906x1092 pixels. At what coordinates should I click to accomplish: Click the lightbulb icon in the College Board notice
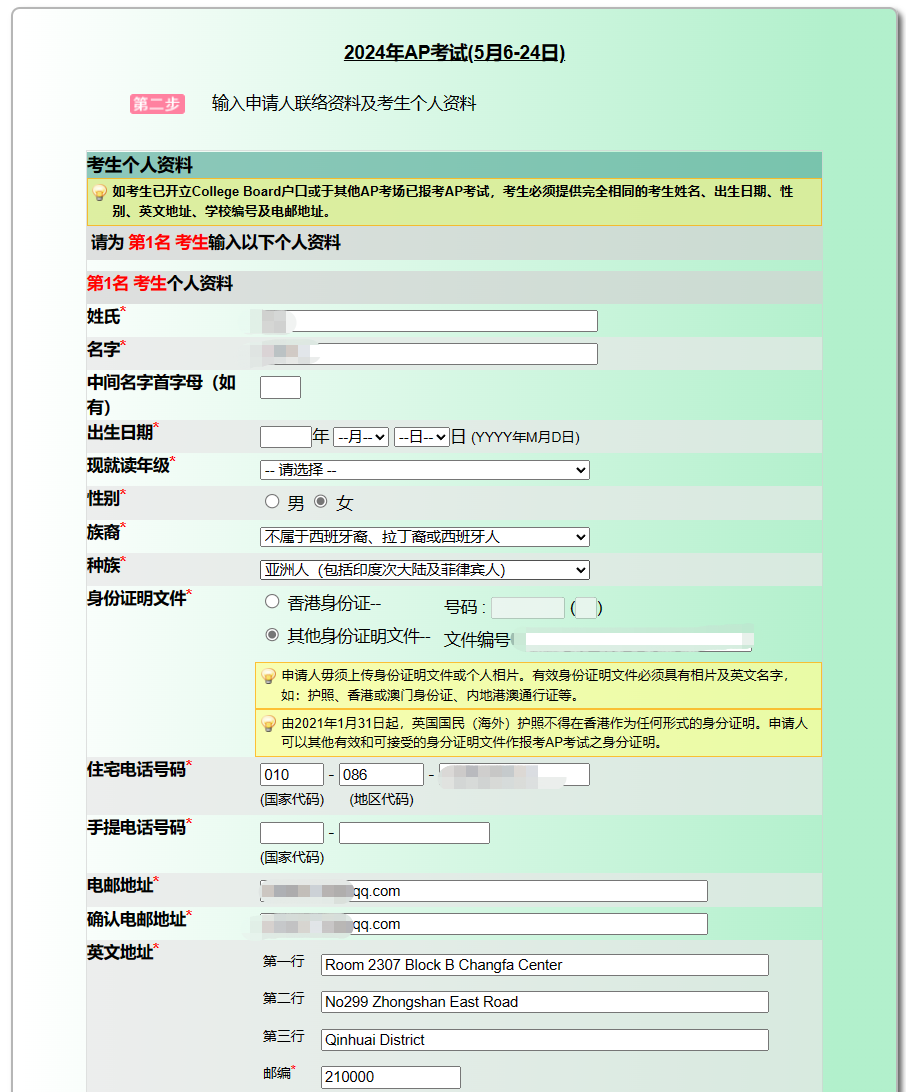tap(100, 192)
